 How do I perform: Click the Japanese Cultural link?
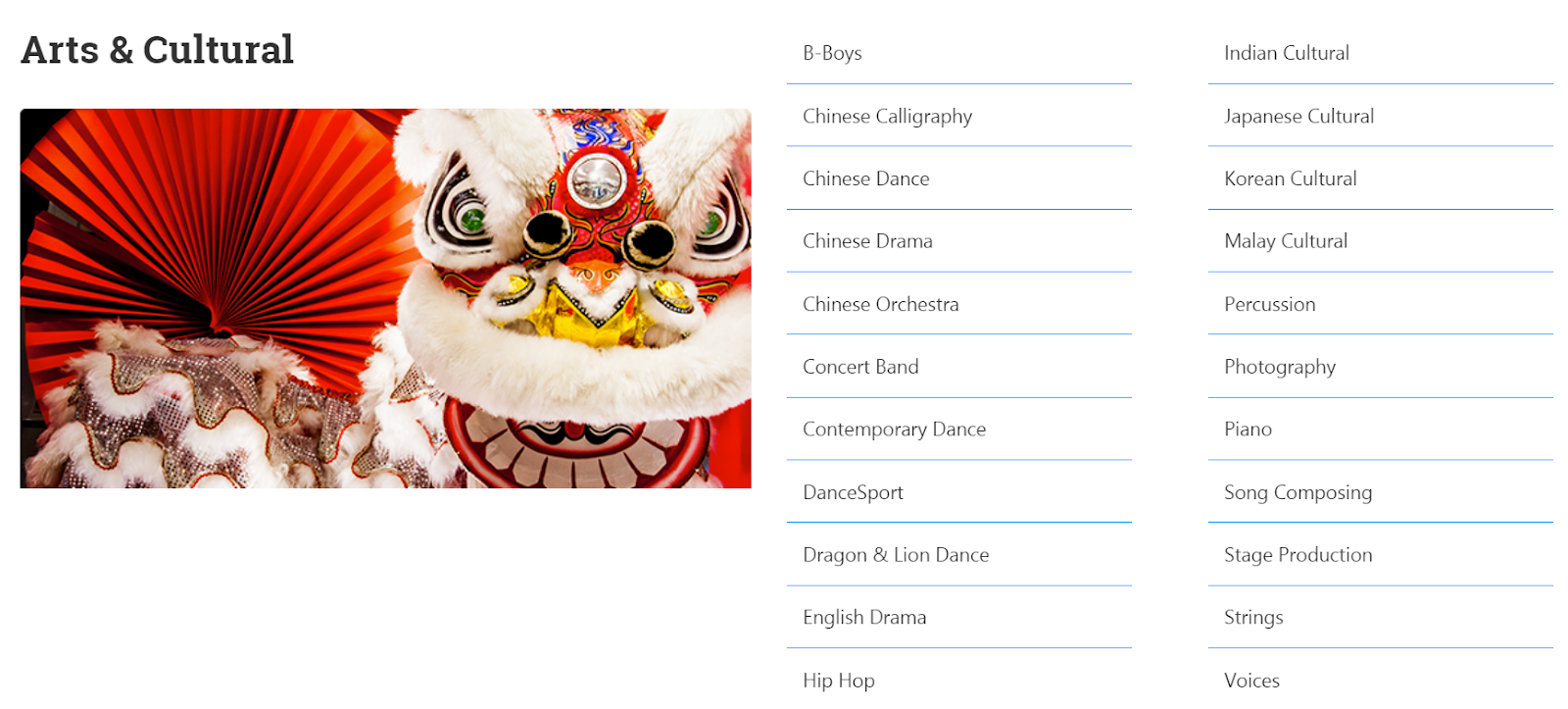tap(1298, 116)
